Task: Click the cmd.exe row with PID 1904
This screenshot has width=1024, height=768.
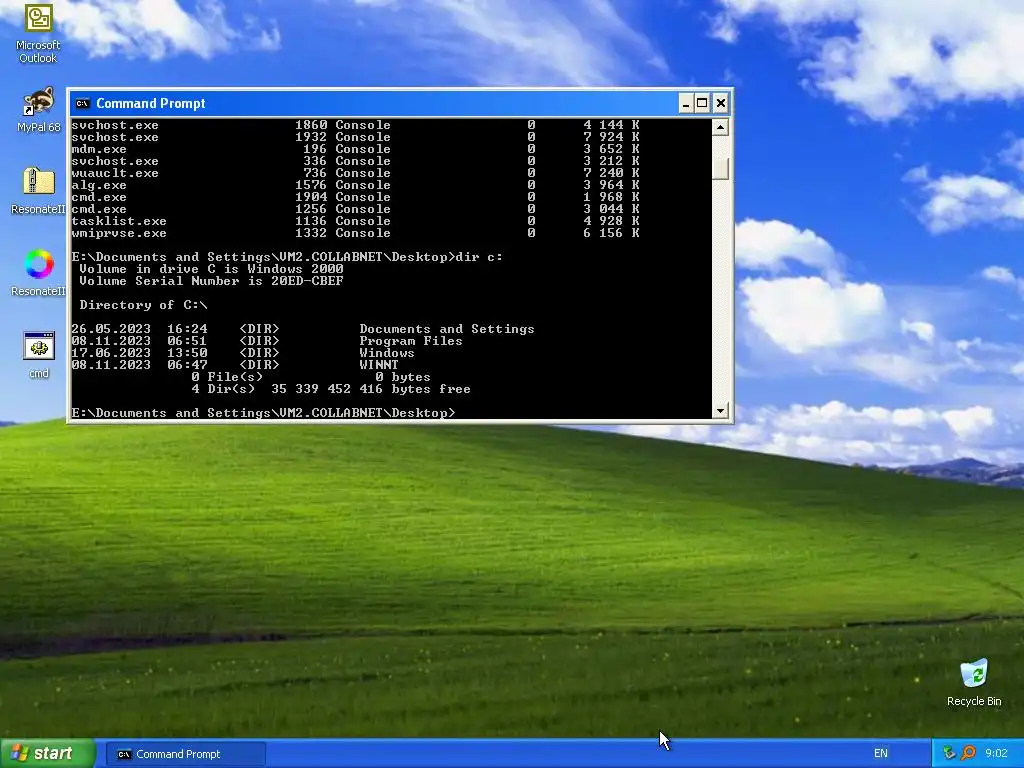Action: (x=355, y=197)
